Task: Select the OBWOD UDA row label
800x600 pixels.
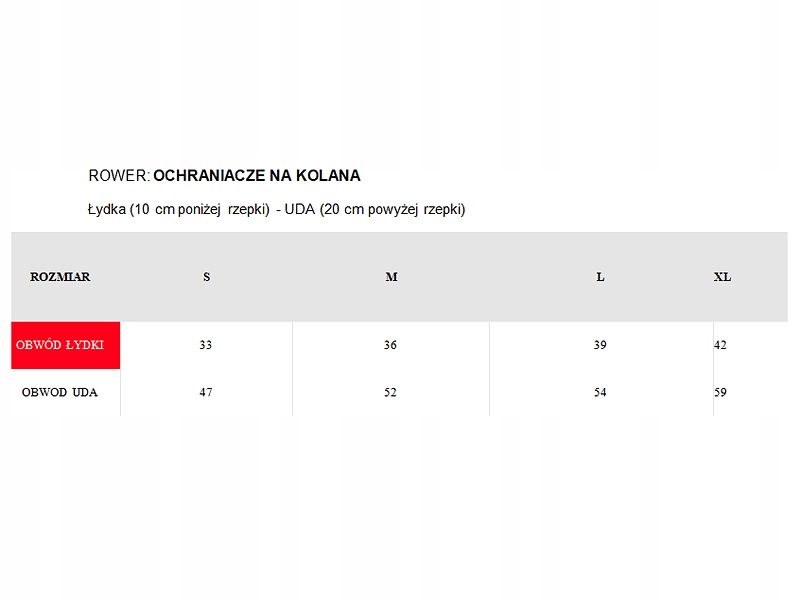Action: click(60, 393)
